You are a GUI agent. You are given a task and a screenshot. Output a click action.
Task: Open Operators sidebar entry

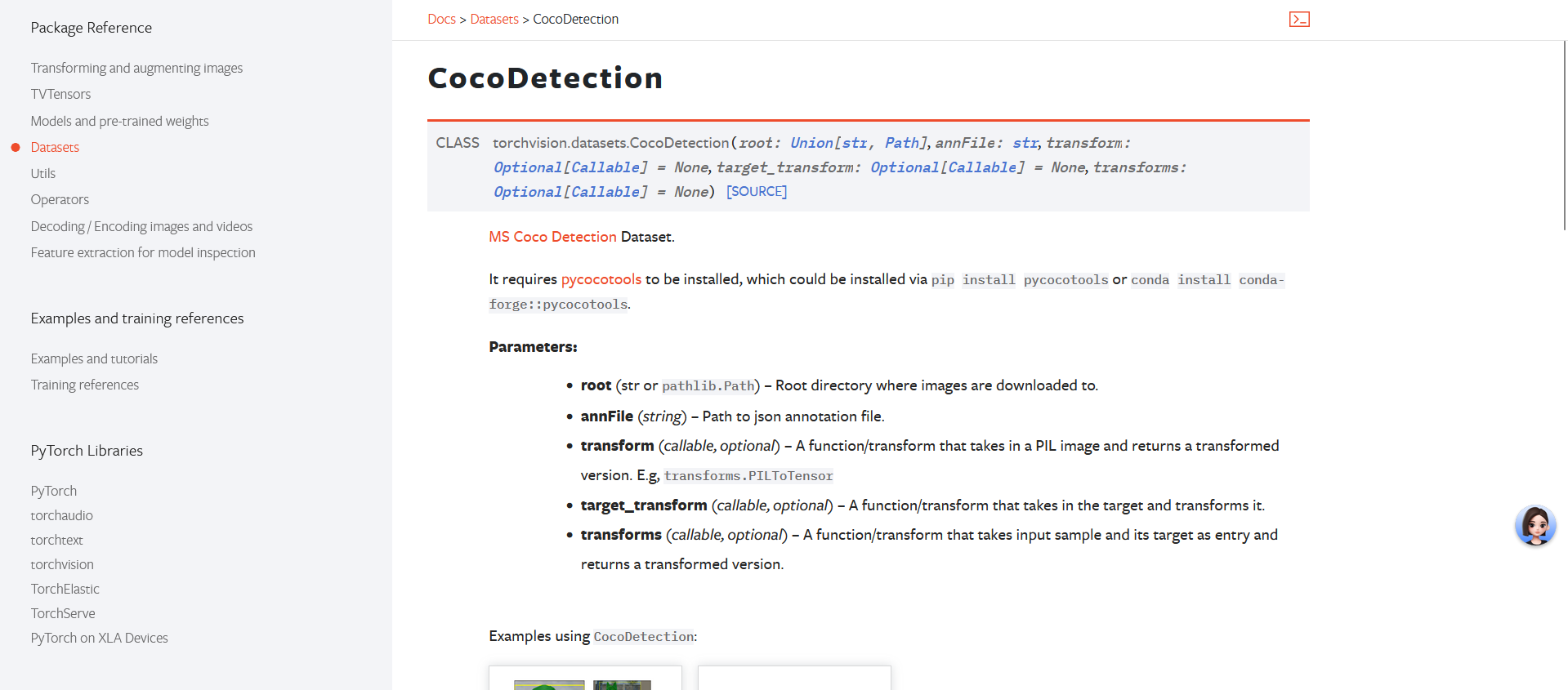60,199
